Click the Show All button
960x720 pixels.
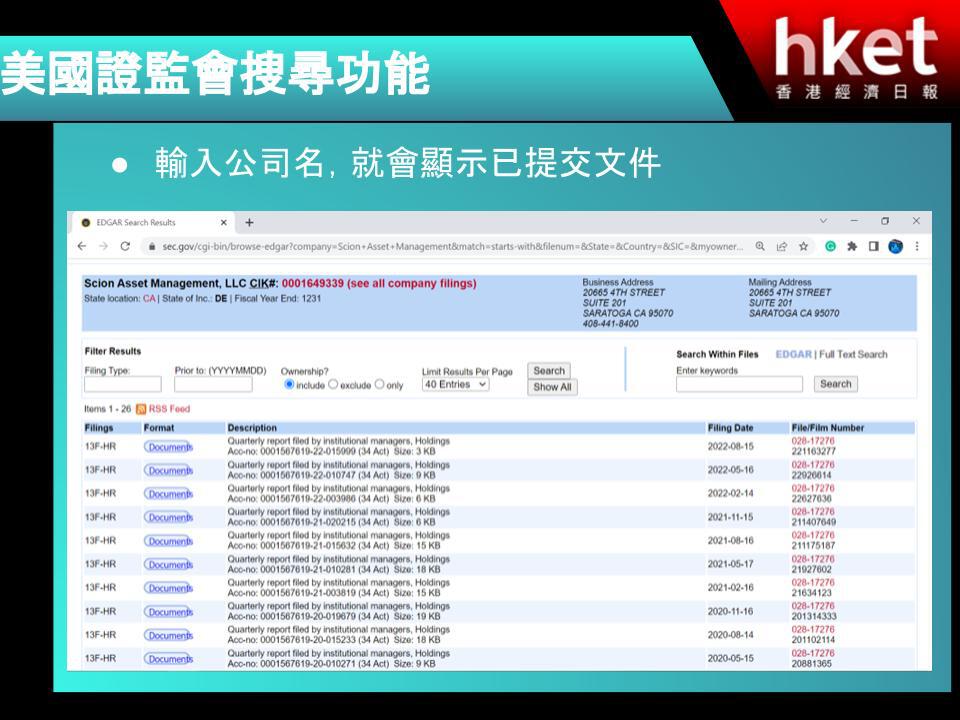(x=552, y=387)
